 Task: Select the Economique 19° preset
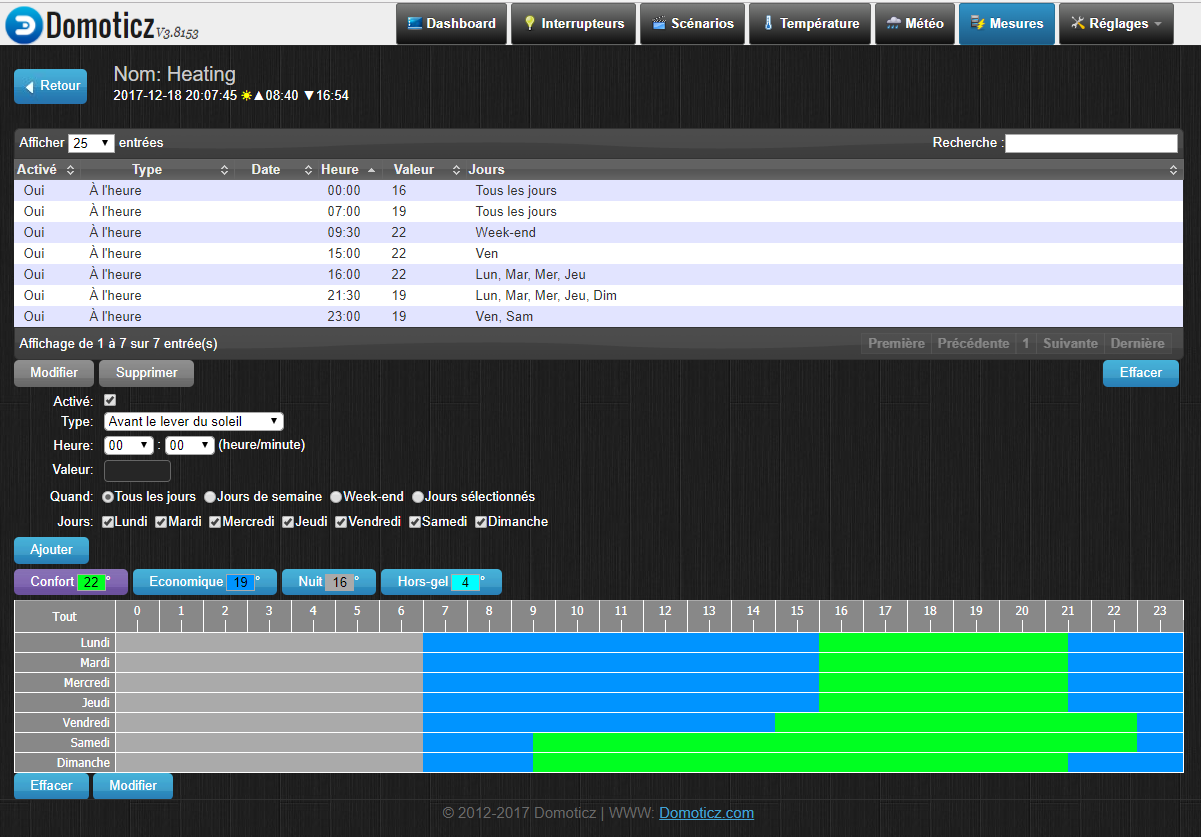pyautogui.click(x=205, y=582)
